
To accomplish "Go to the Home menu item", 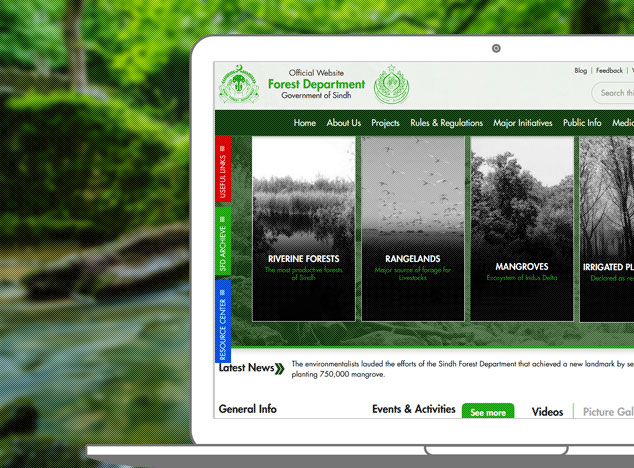I will pyautogui.click(x=304, y=123).
